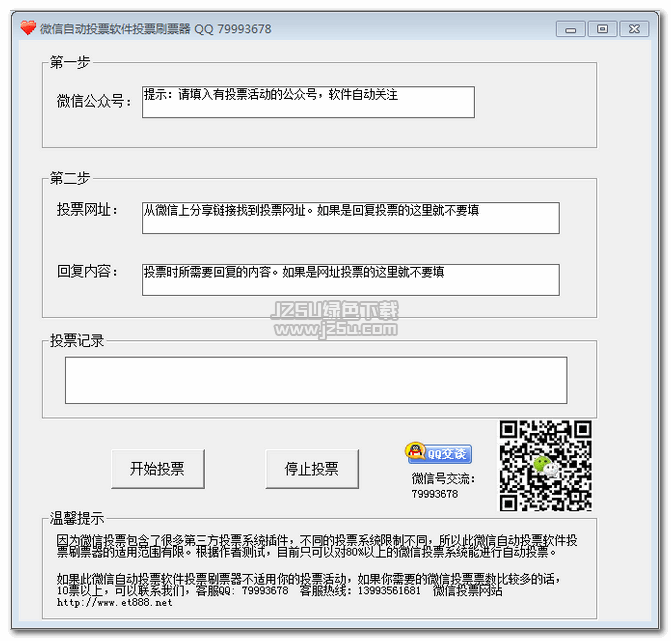Click the 第二步 group title
Screen dimensions: 671x641
(70, 178)
